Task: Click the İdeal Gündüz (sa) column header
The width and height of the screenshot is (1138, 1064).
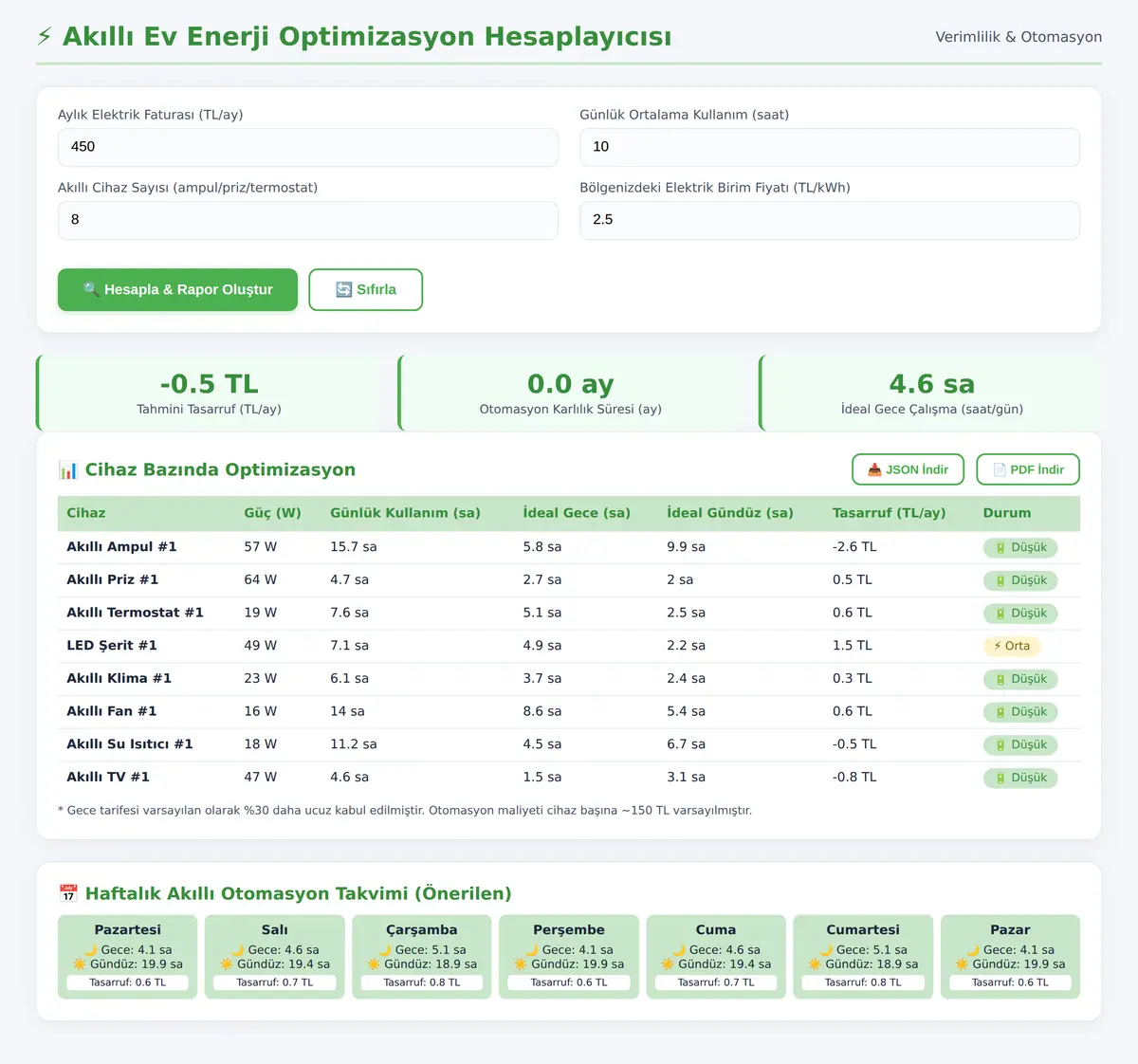Action: (x=730, y=513)
